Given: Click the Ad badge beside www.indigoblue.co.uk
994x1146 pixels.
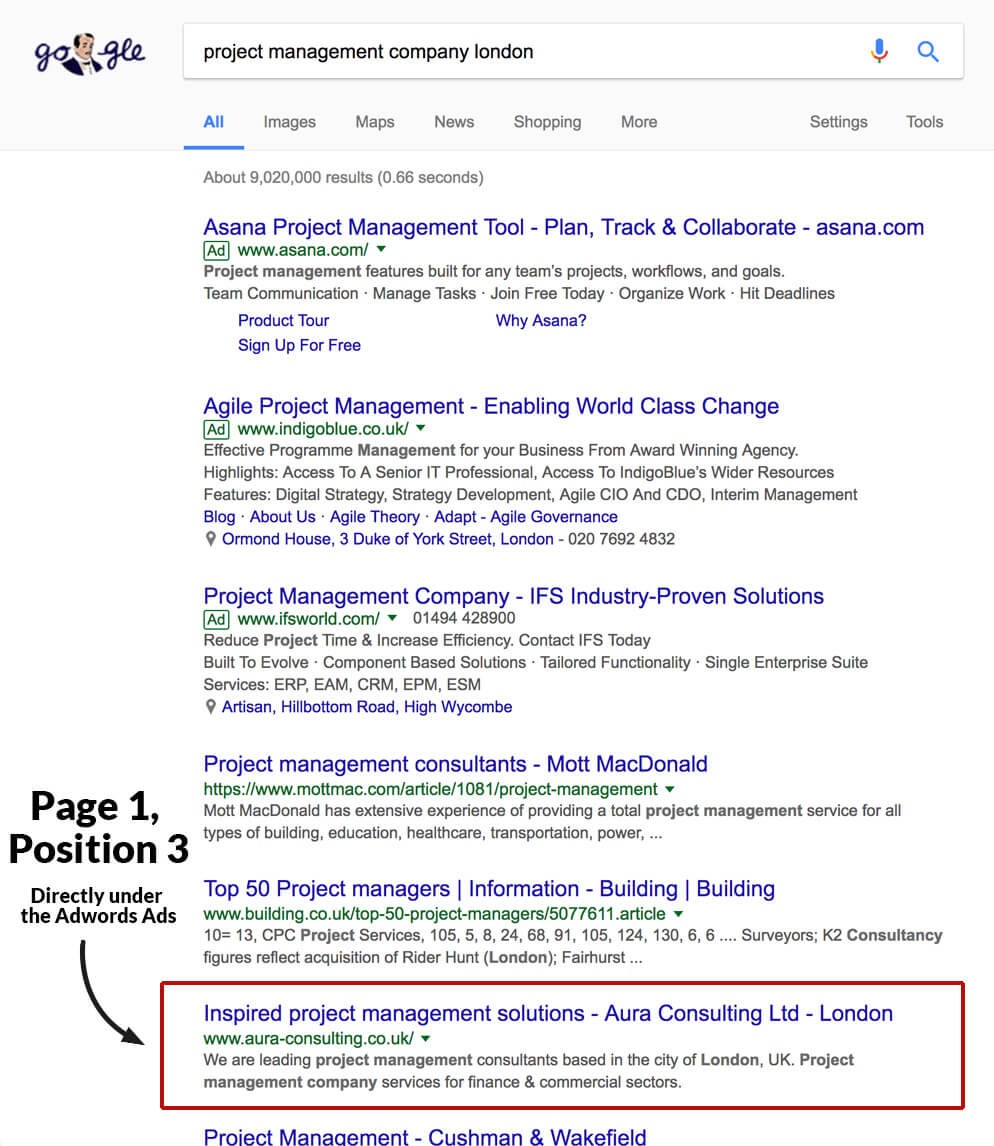Looking at the screenshot, I should (216, 430).
